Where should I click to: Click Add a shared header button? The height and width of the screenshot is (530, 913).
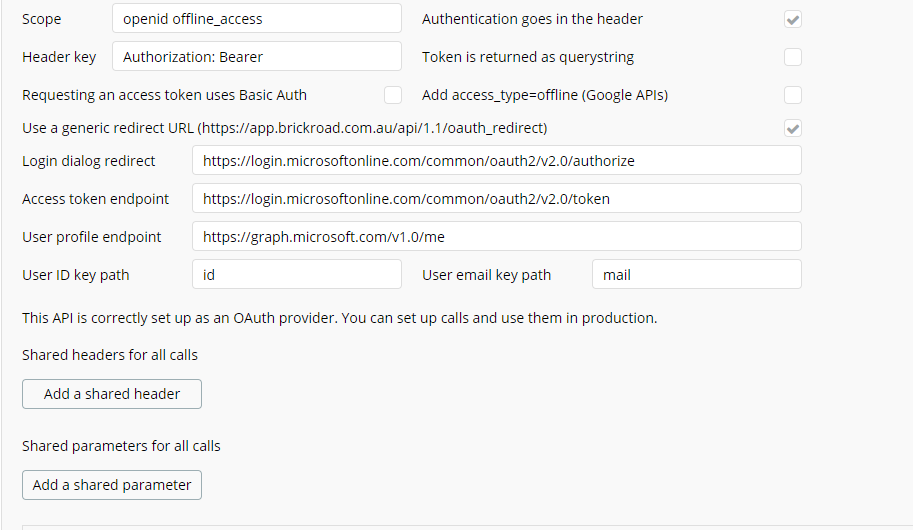pyautogui.click(x=112, y=394)
